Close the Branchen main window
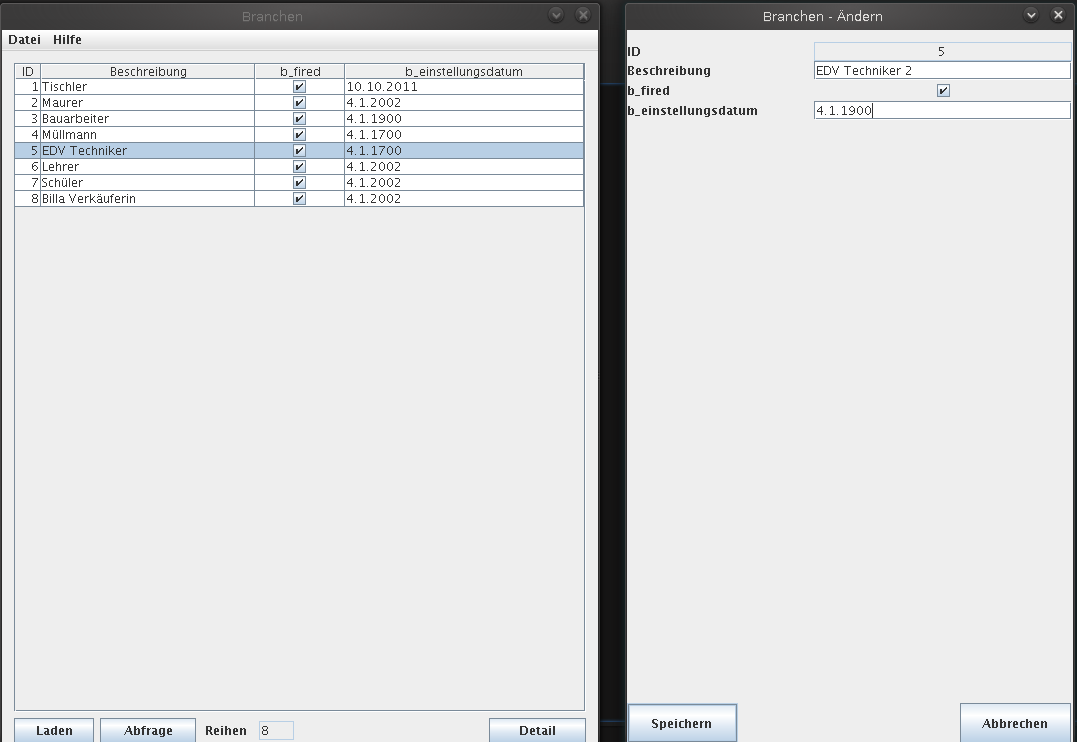Image resolution: width=1077 pixels, height=742 pixels. (x=583, y=16)
